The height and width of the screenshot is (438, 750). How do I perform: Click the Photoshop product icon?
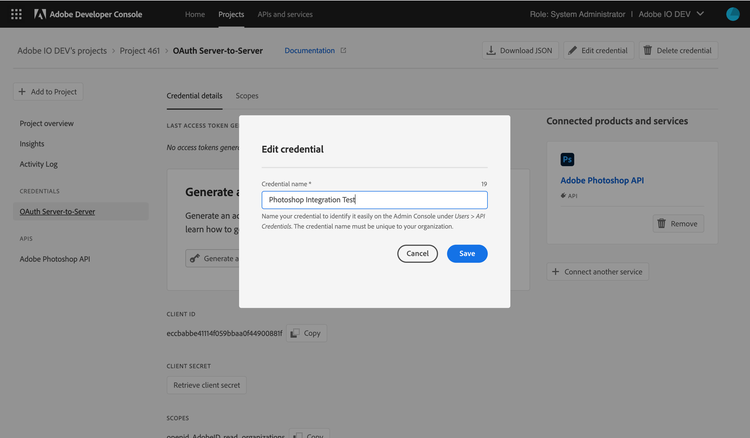point(567,159)
